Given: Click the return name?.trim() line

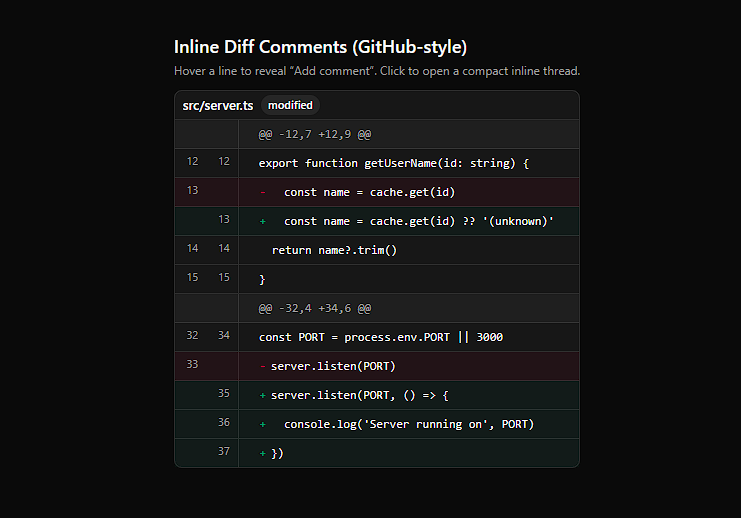Looking at the screenshot, I should 377,250.
